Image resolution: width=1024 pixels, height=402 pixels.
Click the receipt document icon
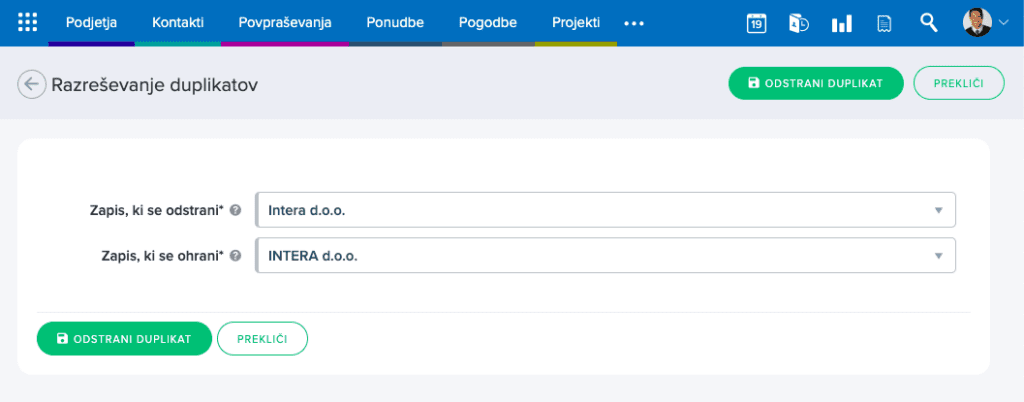(884, 23)
